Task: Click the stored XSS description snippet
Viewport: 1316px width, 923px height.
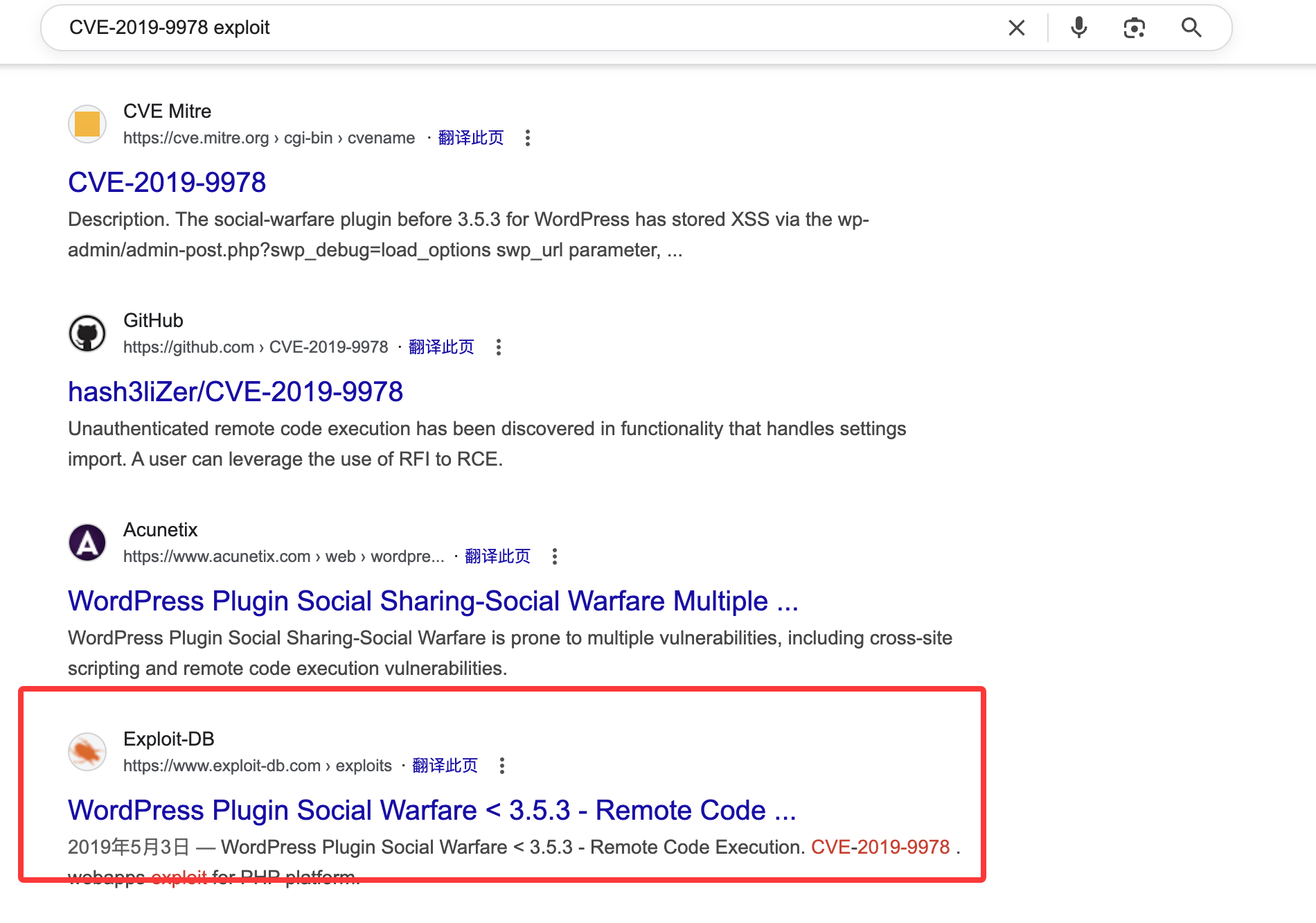Action: click(x=468, y=235)
